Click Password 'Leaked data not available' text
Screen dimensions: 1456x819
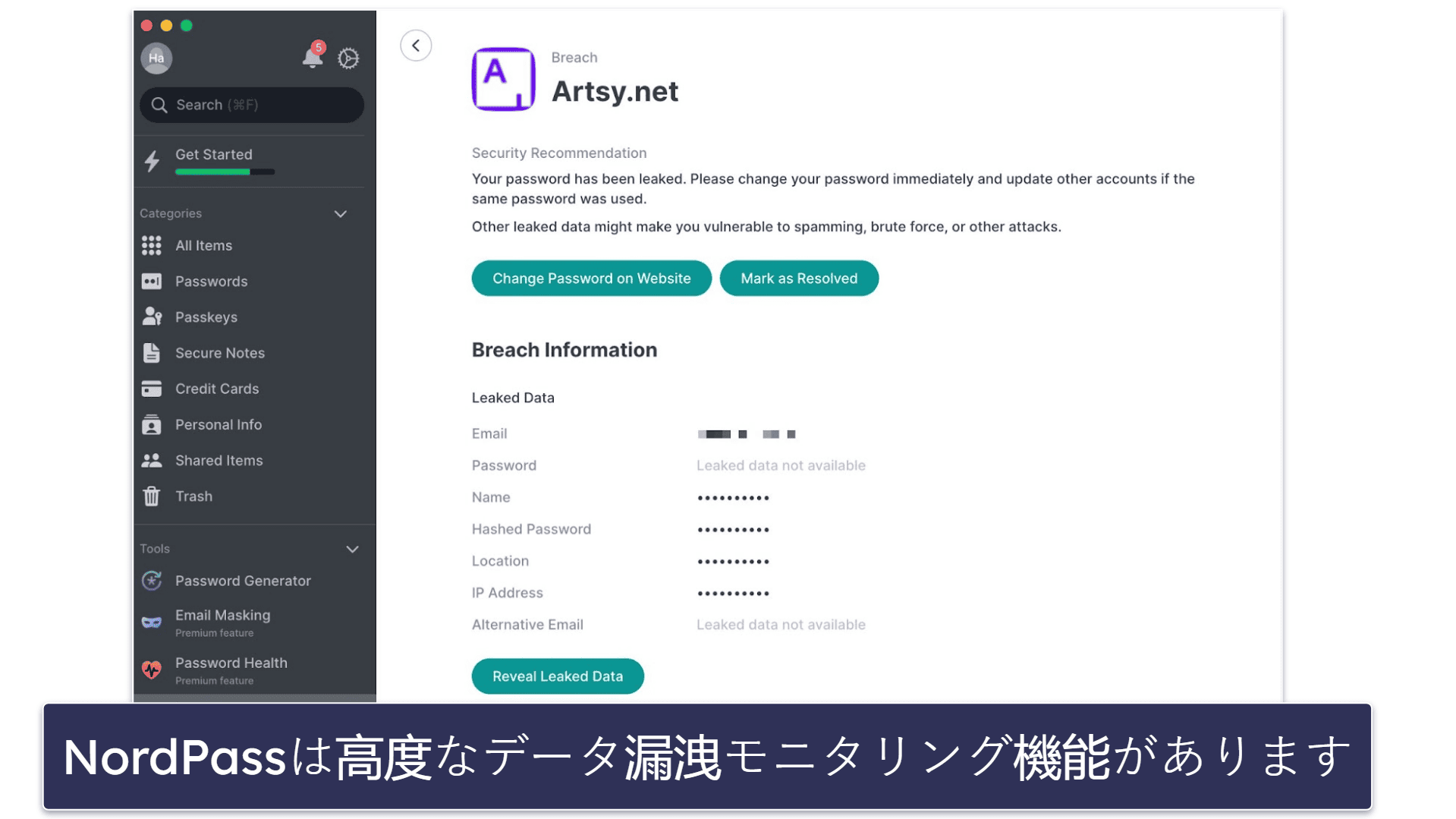pyautogui.click(x=781, y=465)
